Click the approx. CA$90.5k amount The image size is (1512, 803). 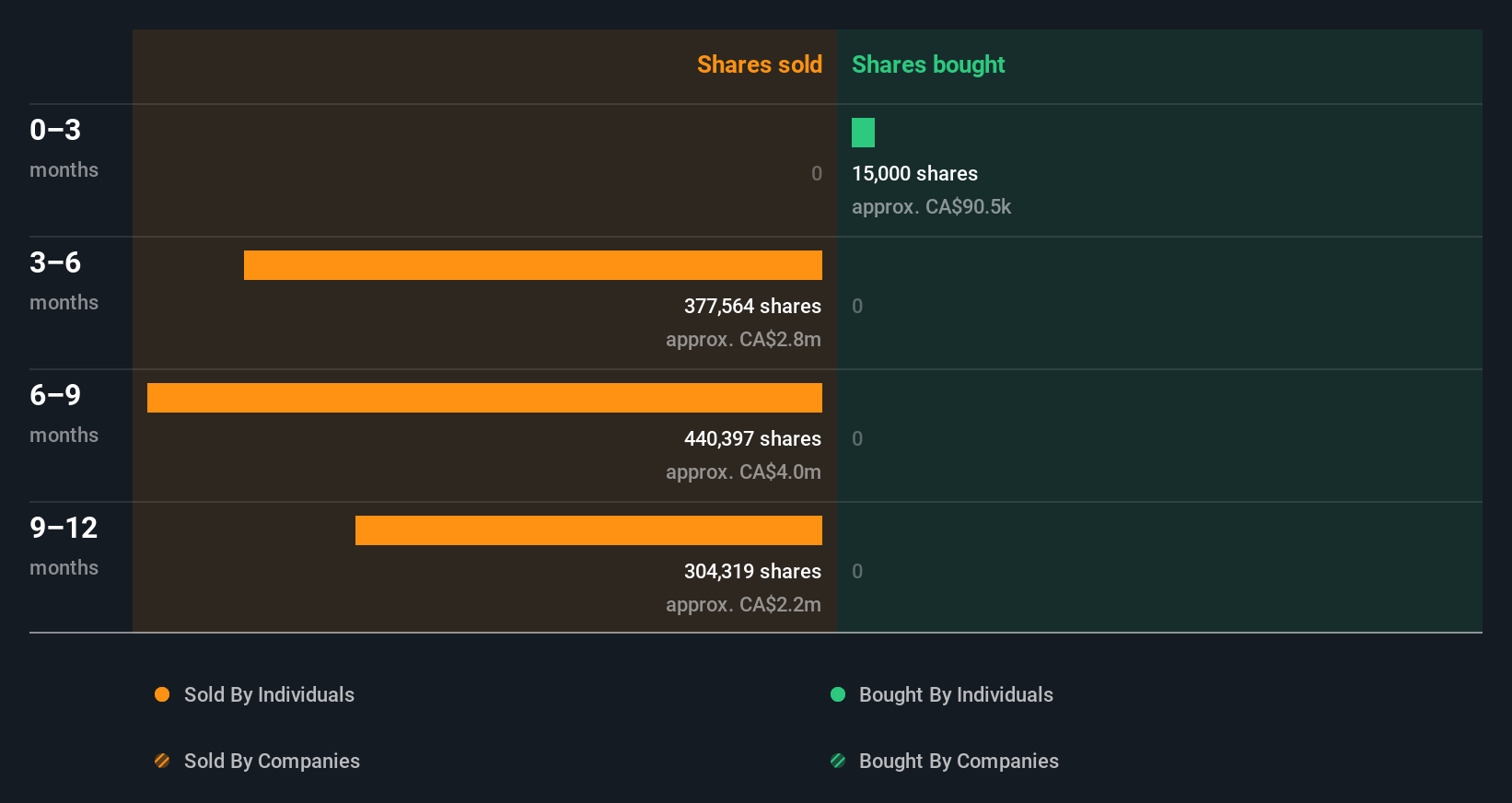click(x=931, y=207)
